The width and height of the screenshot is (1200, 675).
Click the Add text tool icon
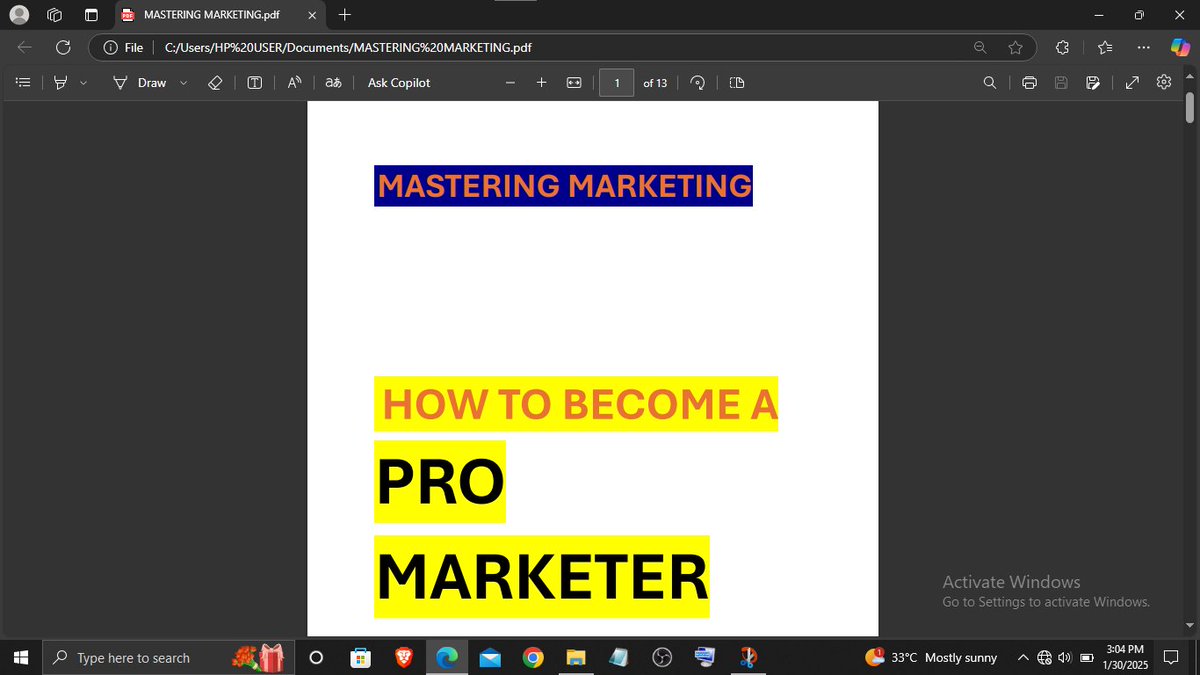coord(254,83)
